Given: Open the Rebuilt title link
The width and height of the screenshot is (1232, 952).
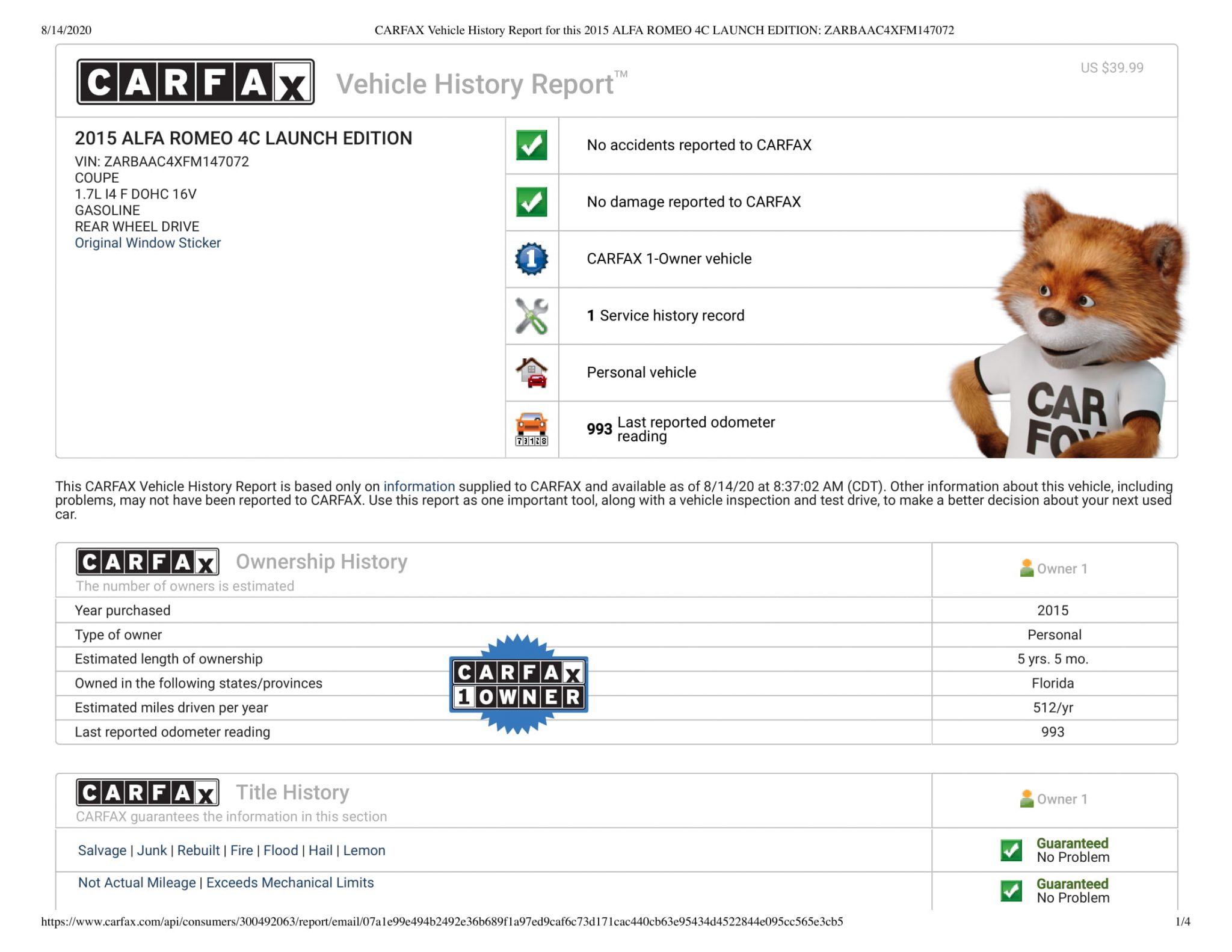Looking at the screenshot, I should click(x=199, y=850).
